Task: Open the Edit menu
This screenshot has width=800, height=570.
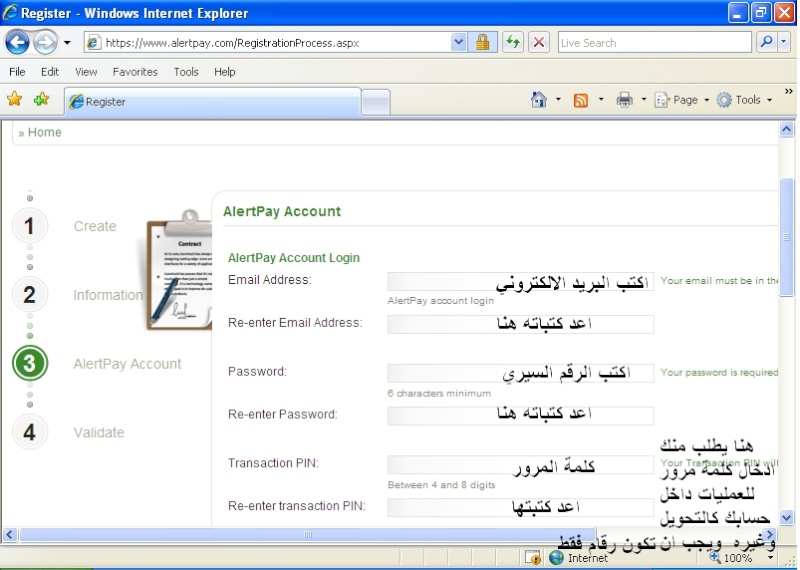Action: (x=49, y=72)
